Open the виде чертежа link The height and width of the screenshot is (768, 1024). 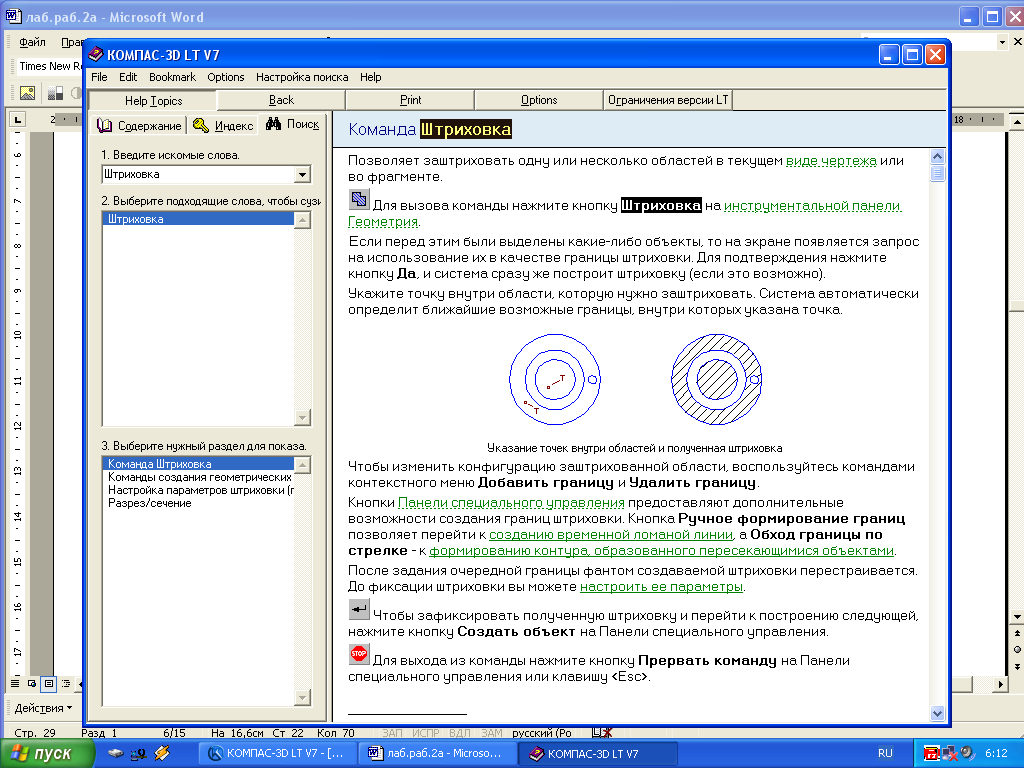(831, 161)
